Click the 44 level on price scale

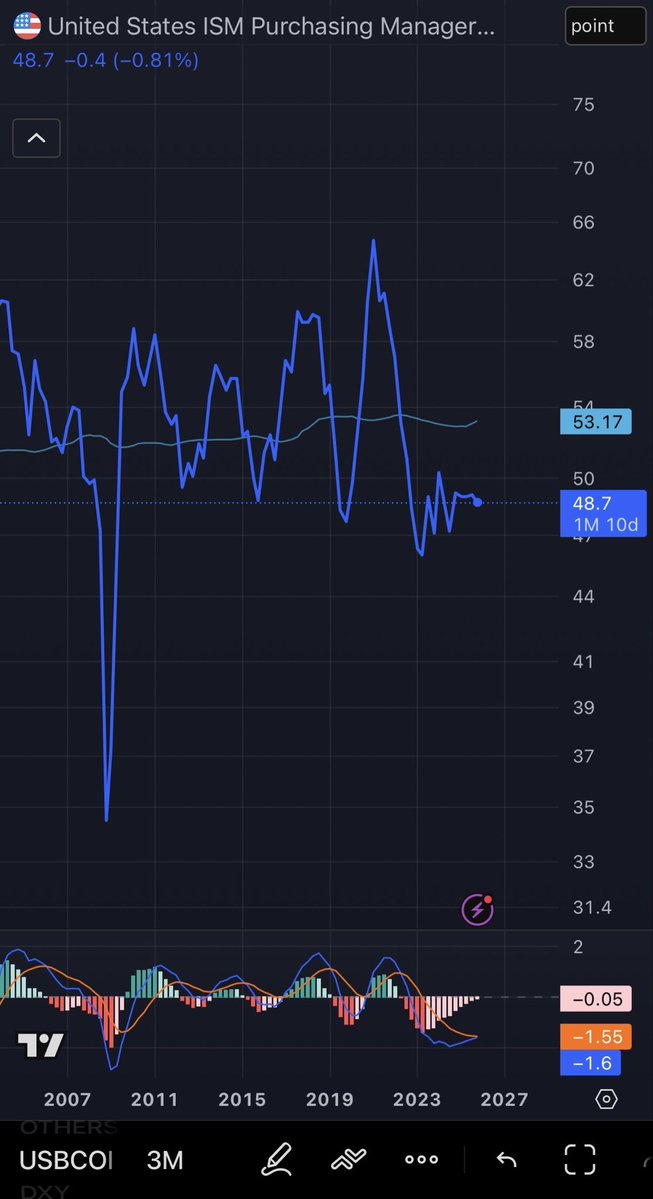point(583,596)
